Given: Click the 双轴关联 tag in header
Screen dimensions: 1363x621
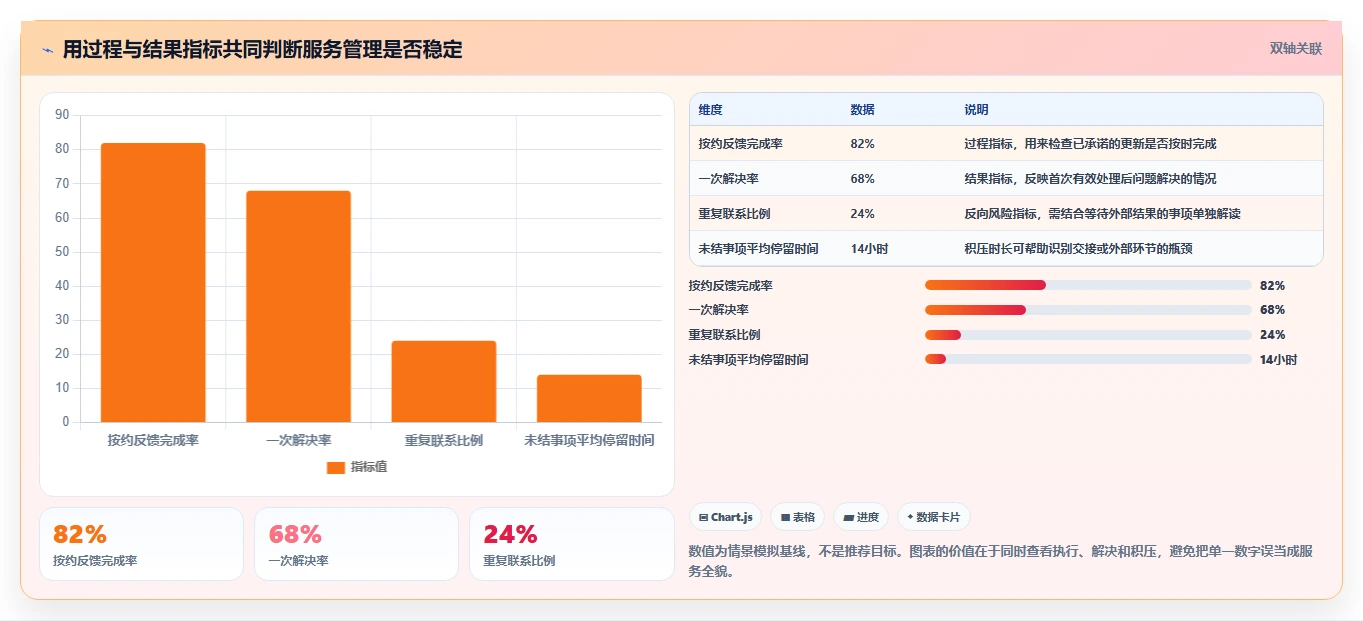Looking at the screenshot, I should click(x=1296, y=49).
